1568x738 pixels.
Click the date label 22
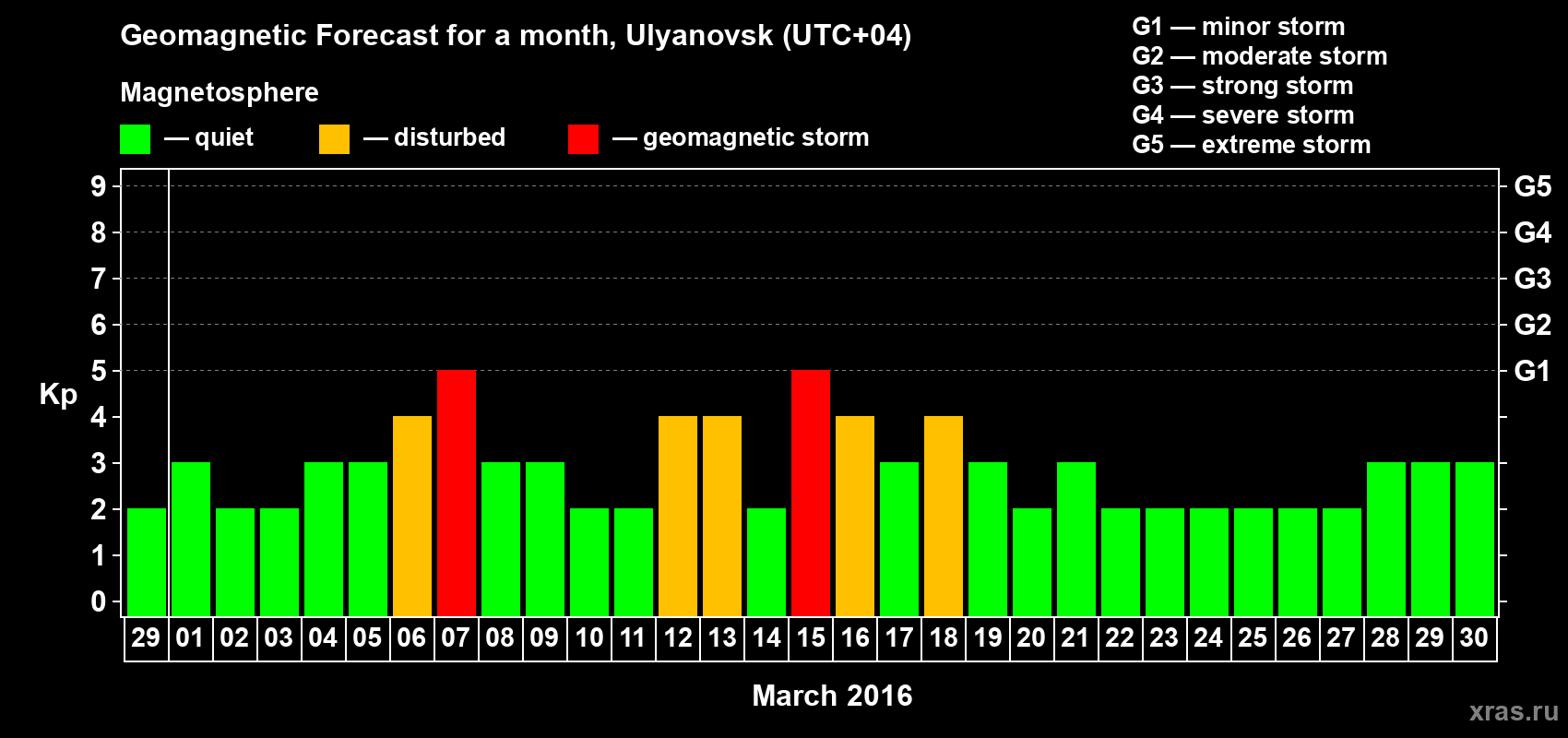1120,637
